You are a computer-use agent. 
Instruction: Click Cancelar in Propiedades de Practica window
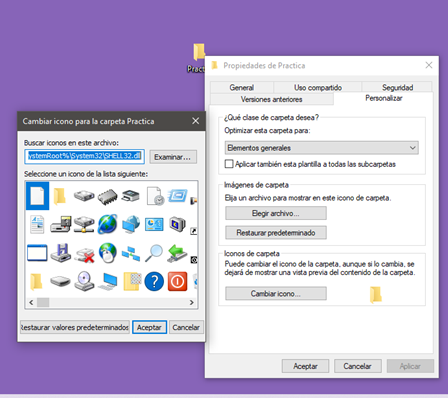357,366
